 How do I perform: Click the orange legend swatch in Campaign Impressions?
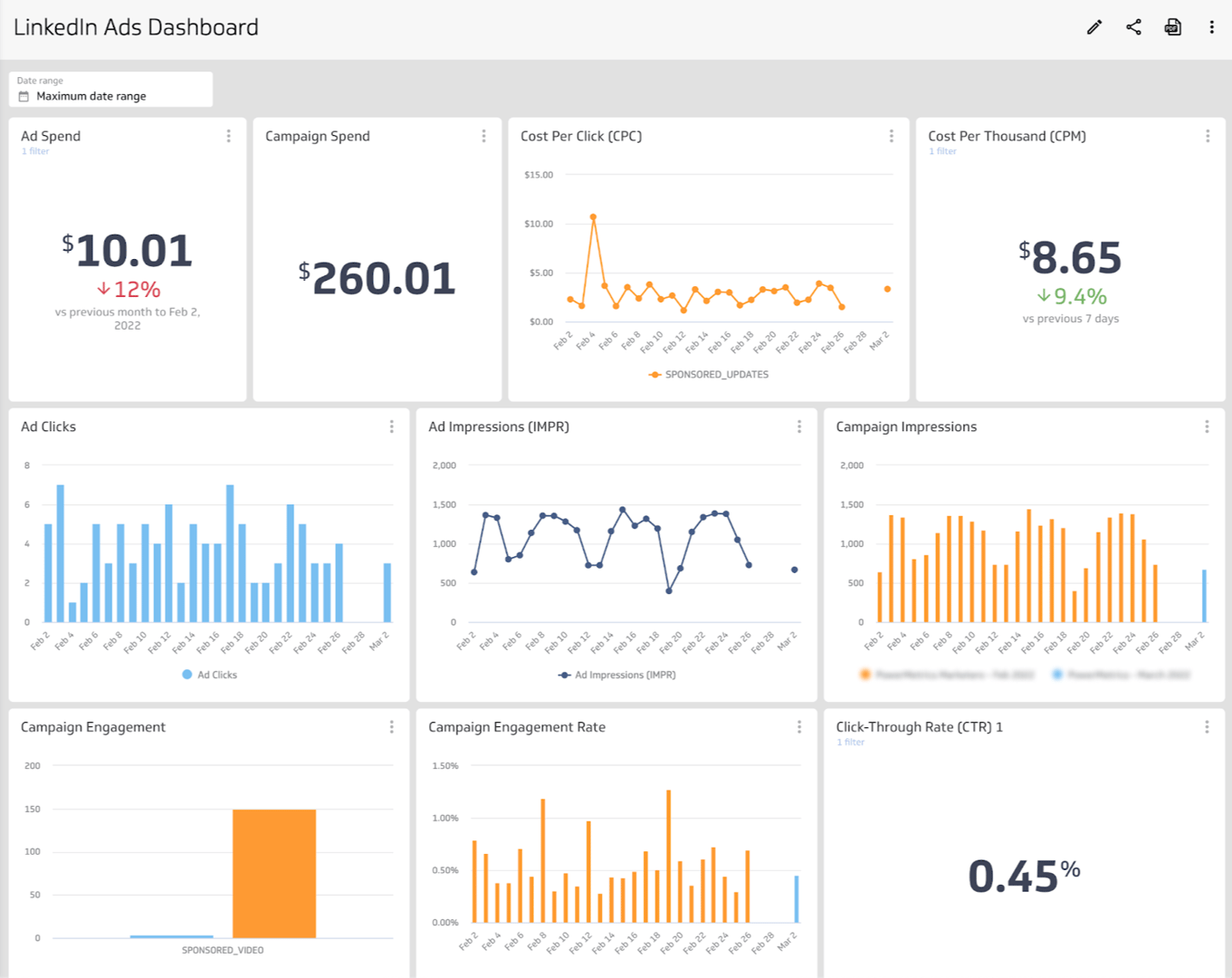865,675
